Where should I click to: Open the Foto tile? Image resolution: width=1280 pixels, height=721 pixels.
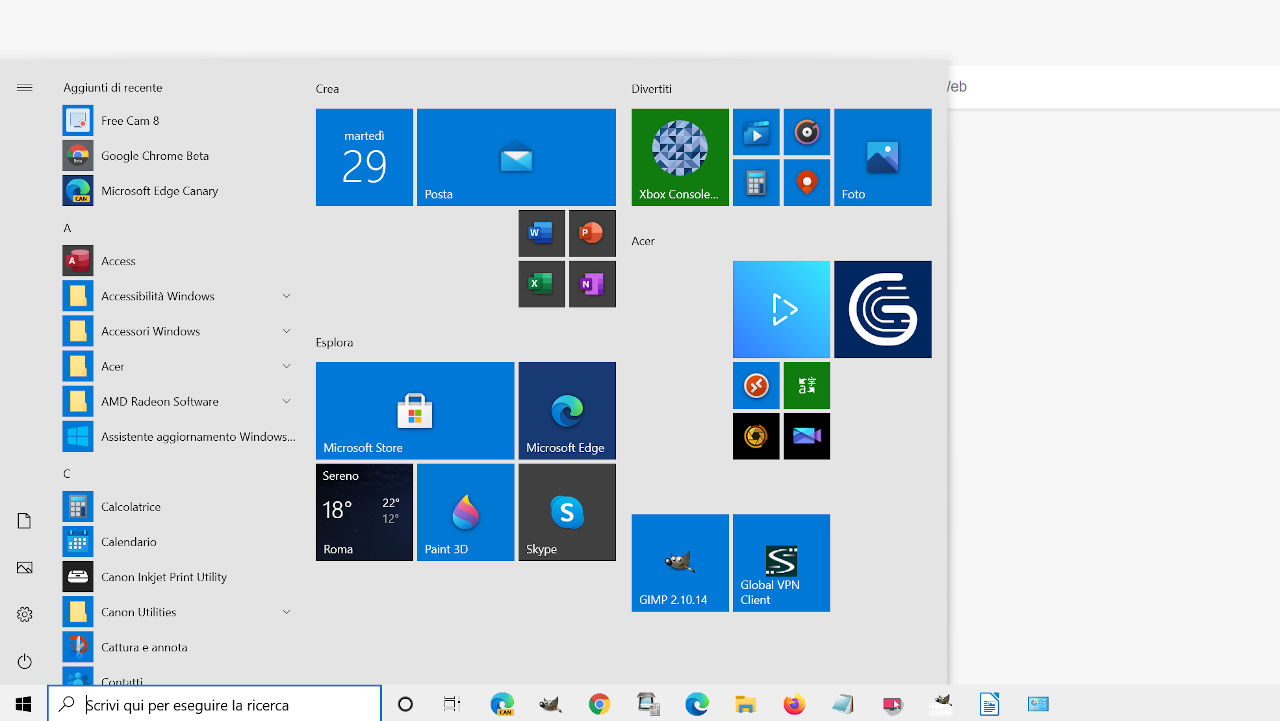click(883, 157)
